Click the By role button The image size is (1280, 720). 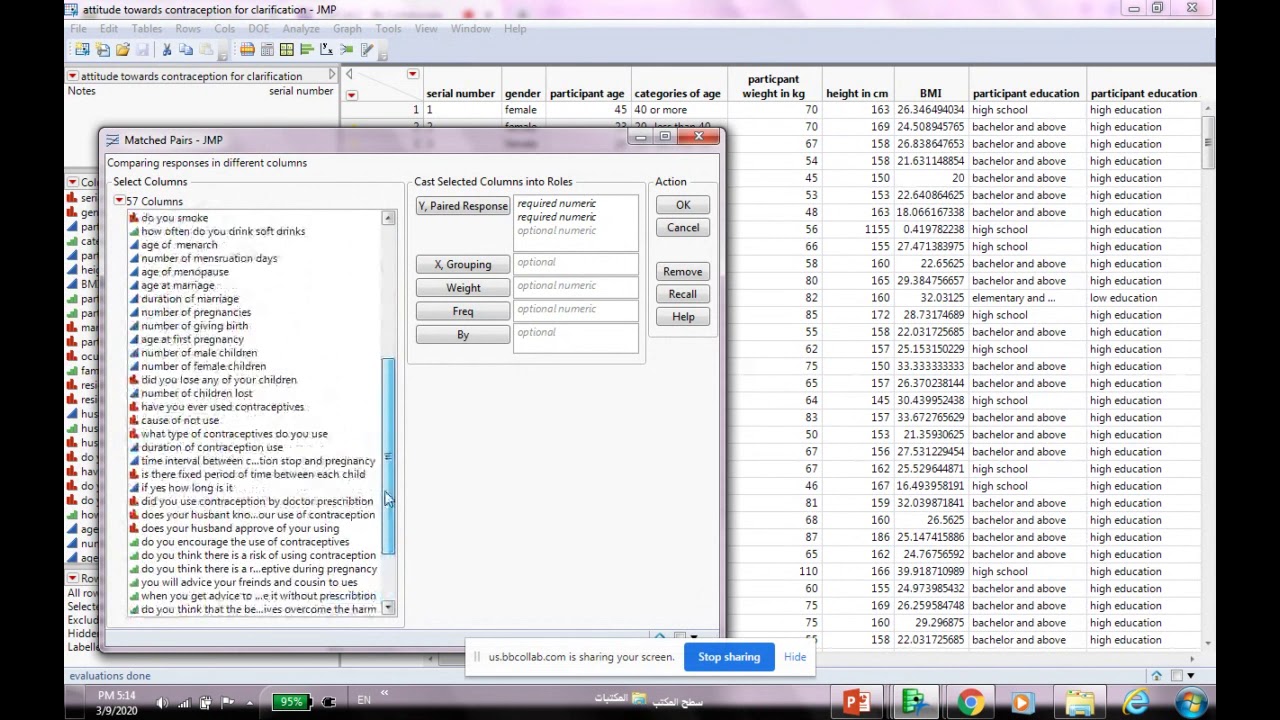pos(463,335)
